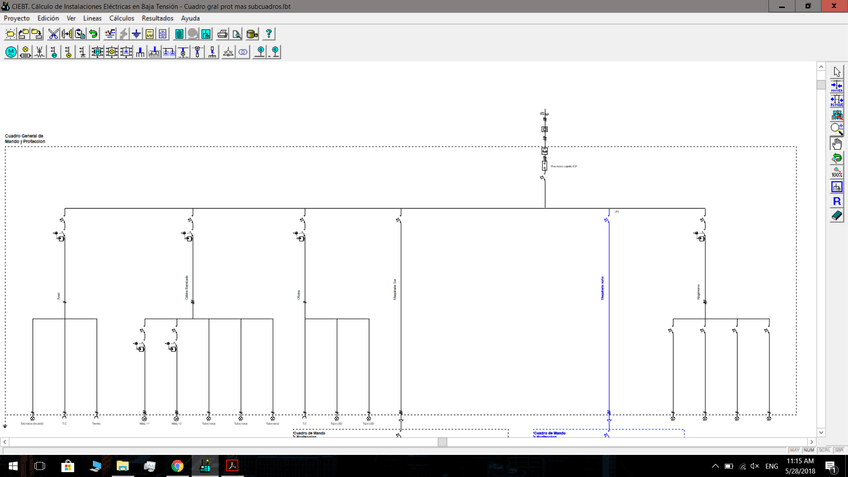Viewport: 848px width, 477px height.
Task: Click the printer icon in top toolbar
Action: click(222, 34)
